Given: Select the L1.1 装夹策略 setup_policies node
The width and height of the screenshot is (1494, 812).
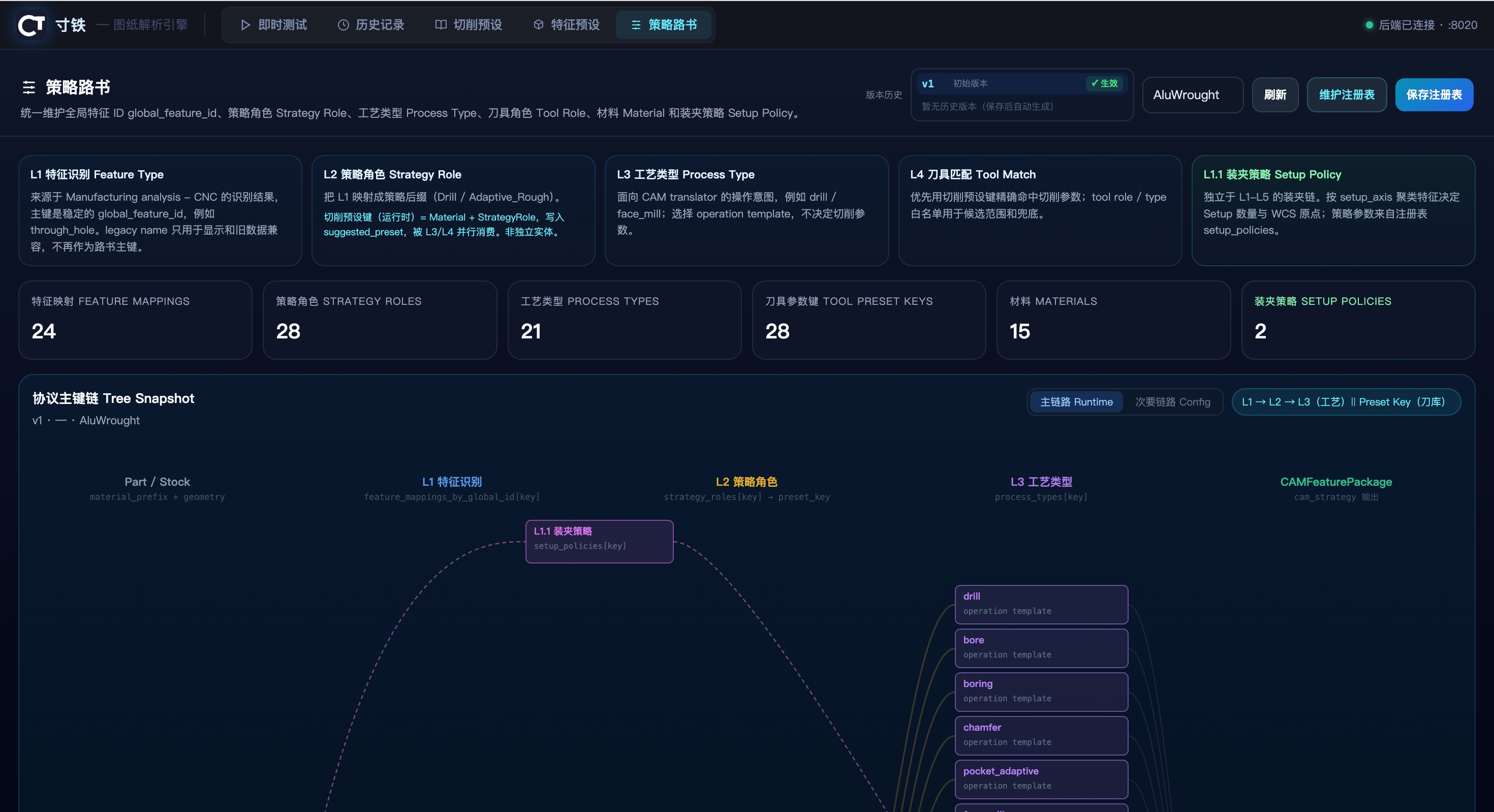Looking at the screenshot, I should pyautogui.click(x=599, y=541).
